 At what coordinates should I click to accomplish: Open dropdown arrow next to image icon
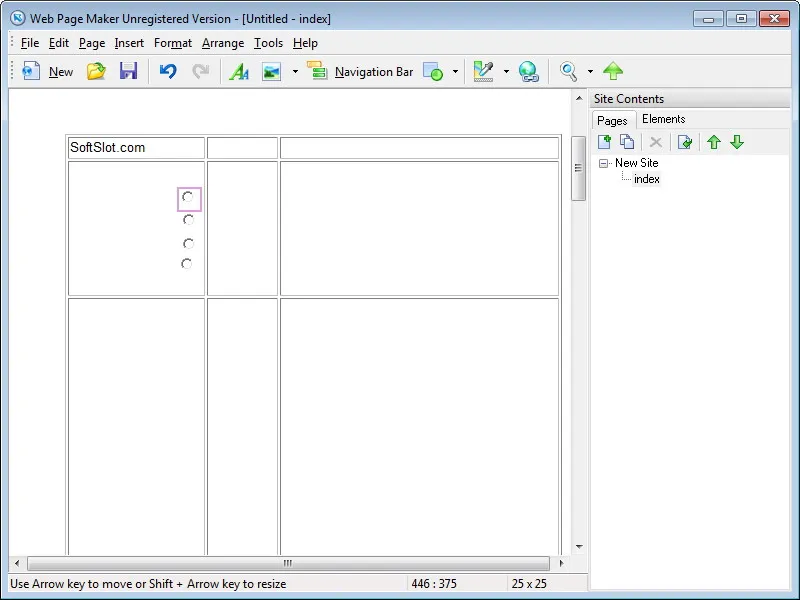point(295,71)
